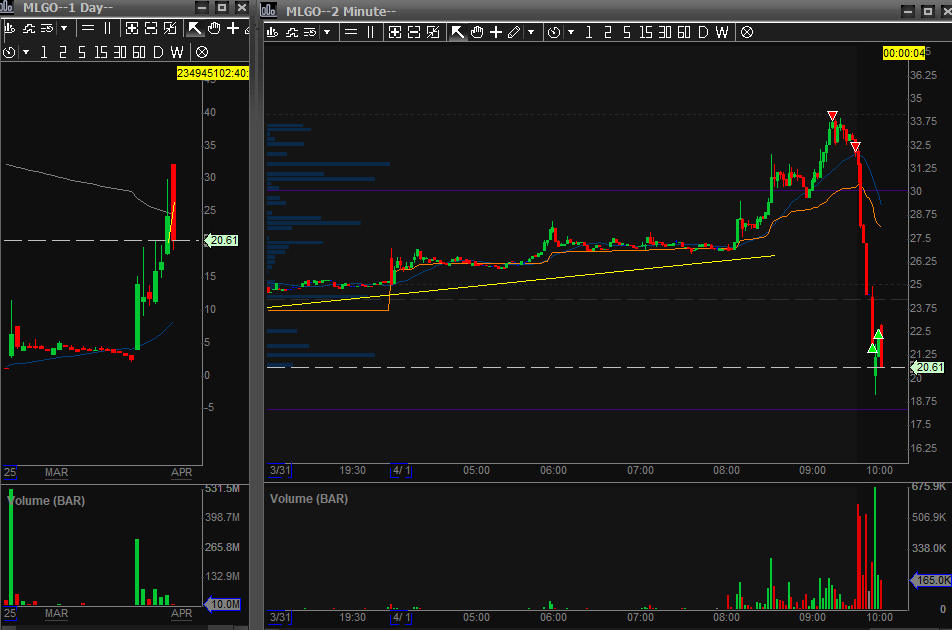This screenshot has height=630, width=952.
Task: Select the W weekly interval in 1 Day window
Action: (177, 52)
